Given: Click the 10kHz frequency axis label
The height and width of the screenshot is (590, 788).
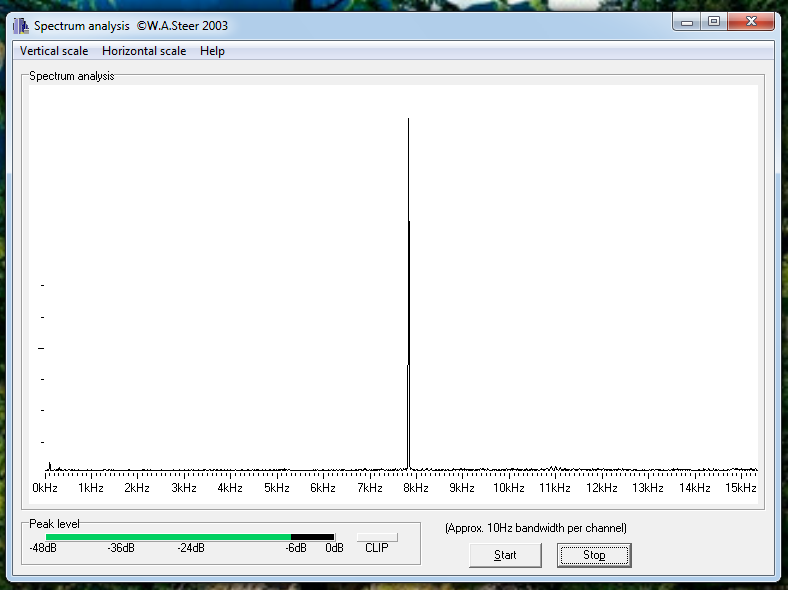Looking at the screenshot, I should [x=508, y=488].
